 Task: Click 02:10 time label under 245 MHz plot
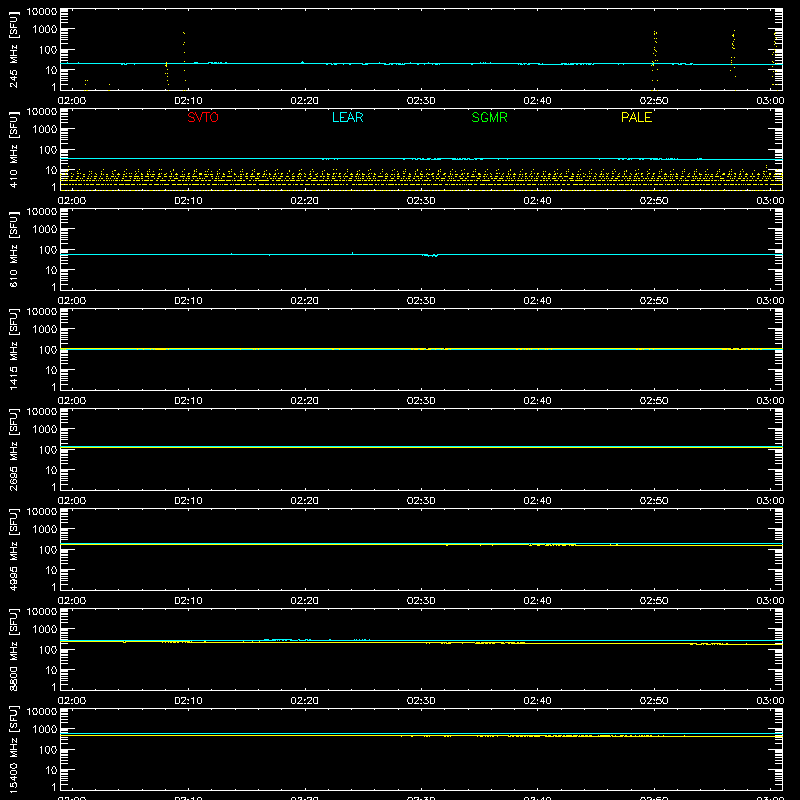188,101
